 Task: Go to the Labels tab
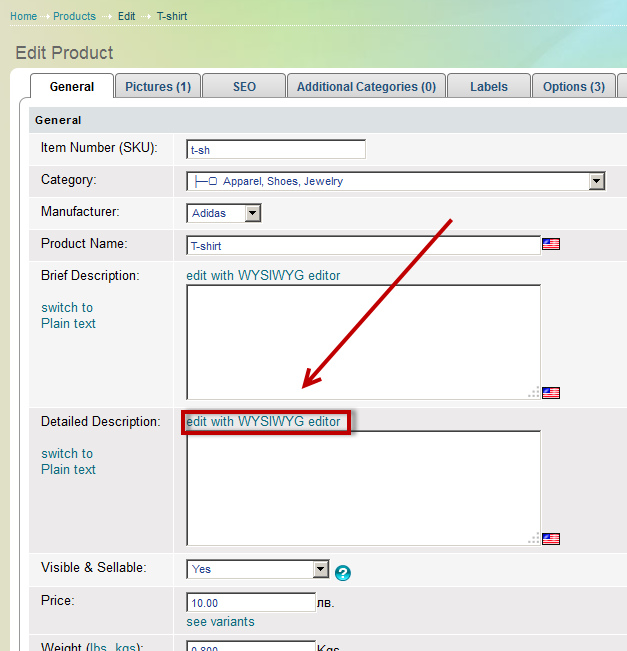488,87
